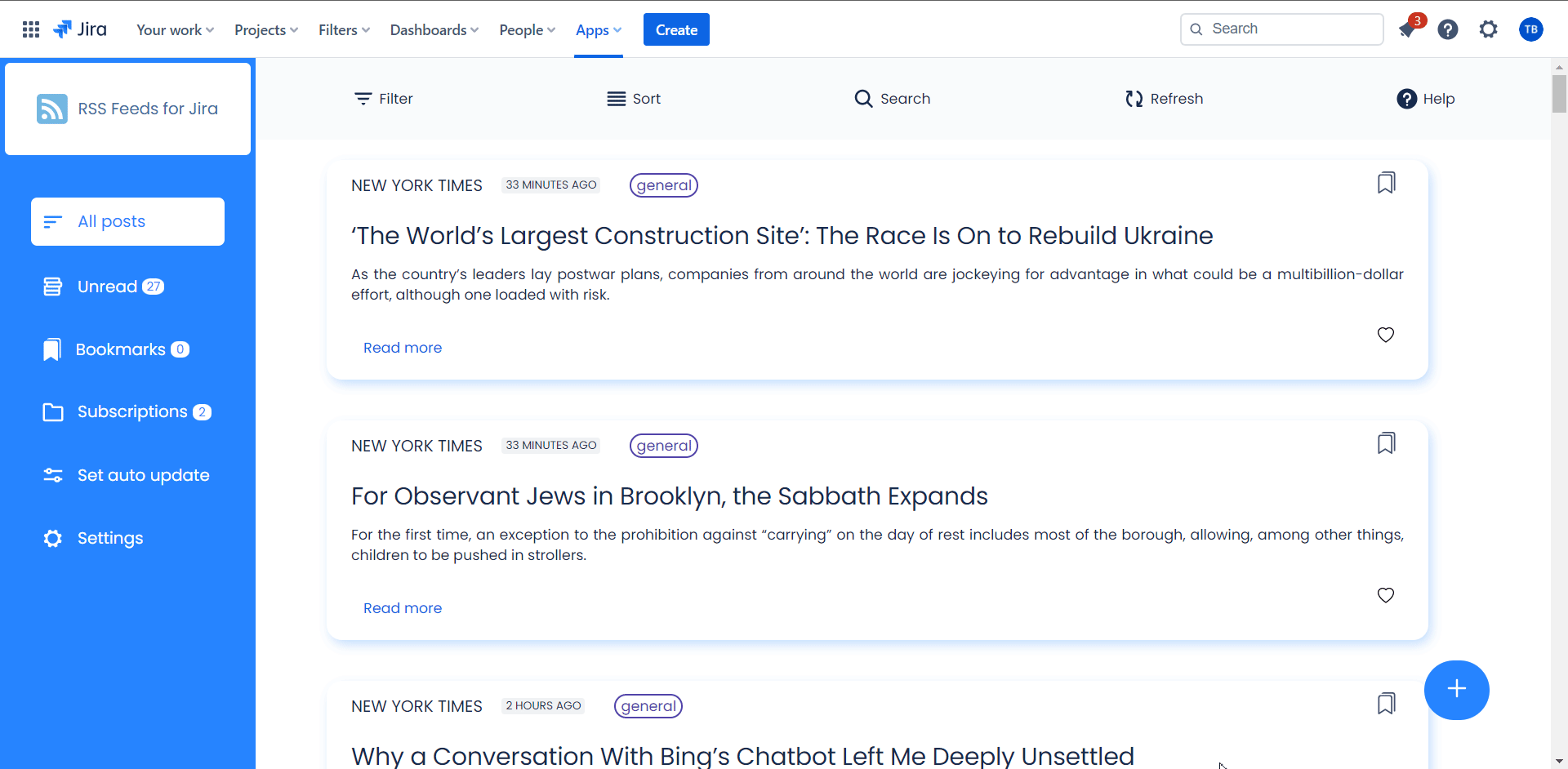Click the Create button

pos(676,29)
